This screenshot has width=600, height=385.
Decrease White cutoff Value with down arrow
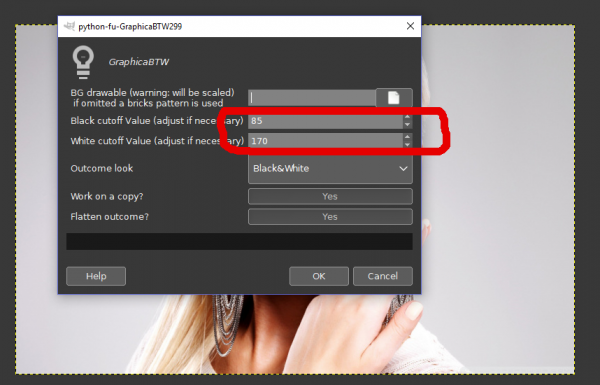click(407, 144)
